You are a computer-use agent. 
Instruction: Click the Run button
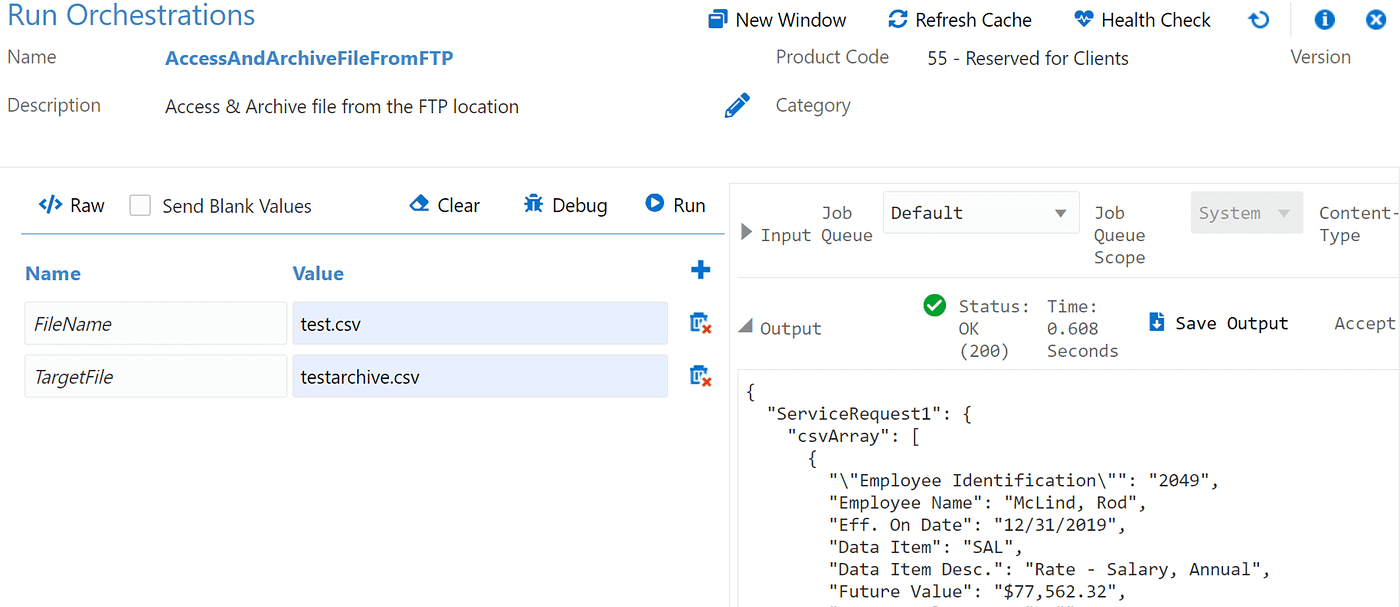[x=675, y=205]
